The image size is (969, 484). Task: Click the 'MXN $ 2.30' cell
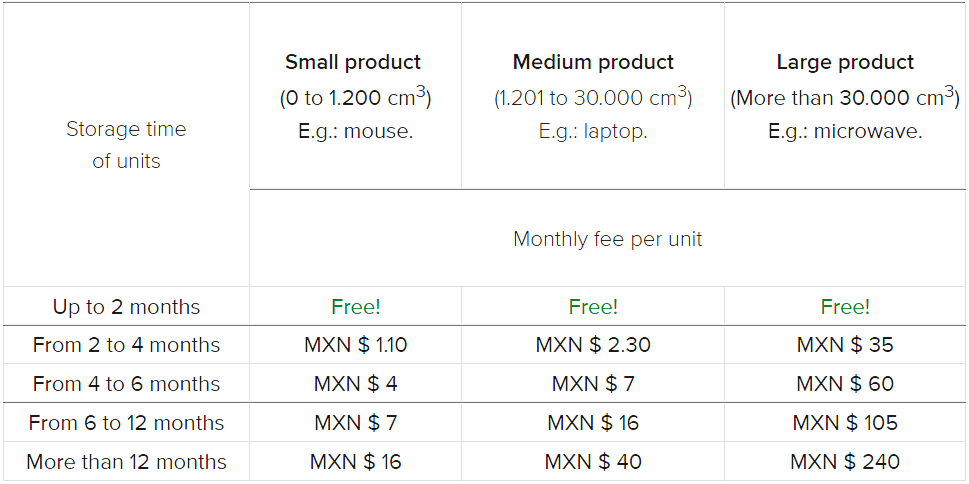593,345
